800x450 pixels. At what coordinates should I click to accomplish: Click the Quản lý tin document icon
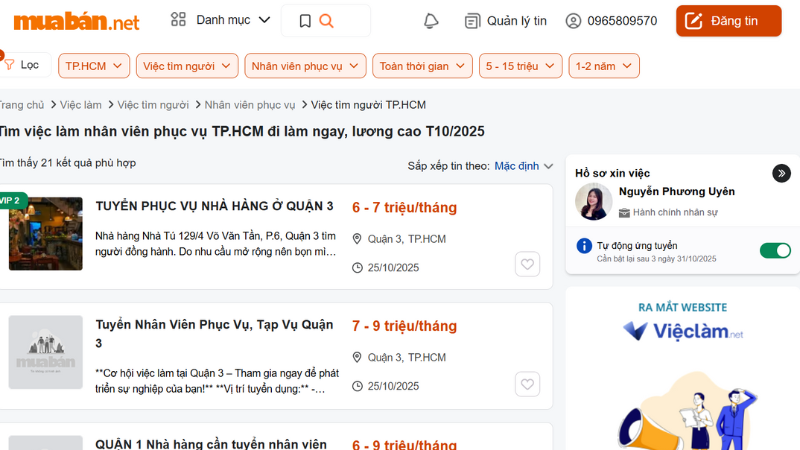click(x=472, y=21)
